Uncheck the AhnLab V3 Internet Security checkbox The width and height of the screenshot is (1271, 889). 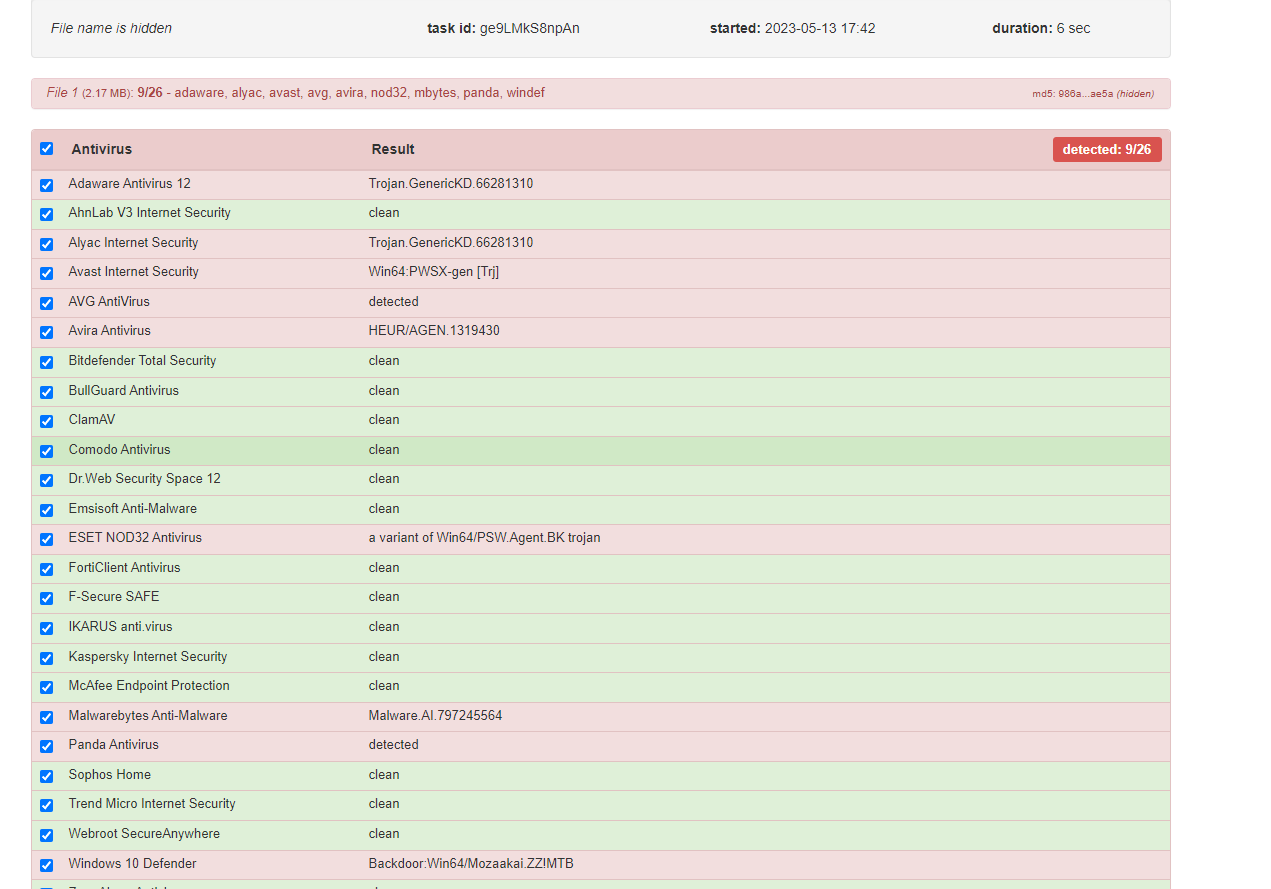point(46,214)
